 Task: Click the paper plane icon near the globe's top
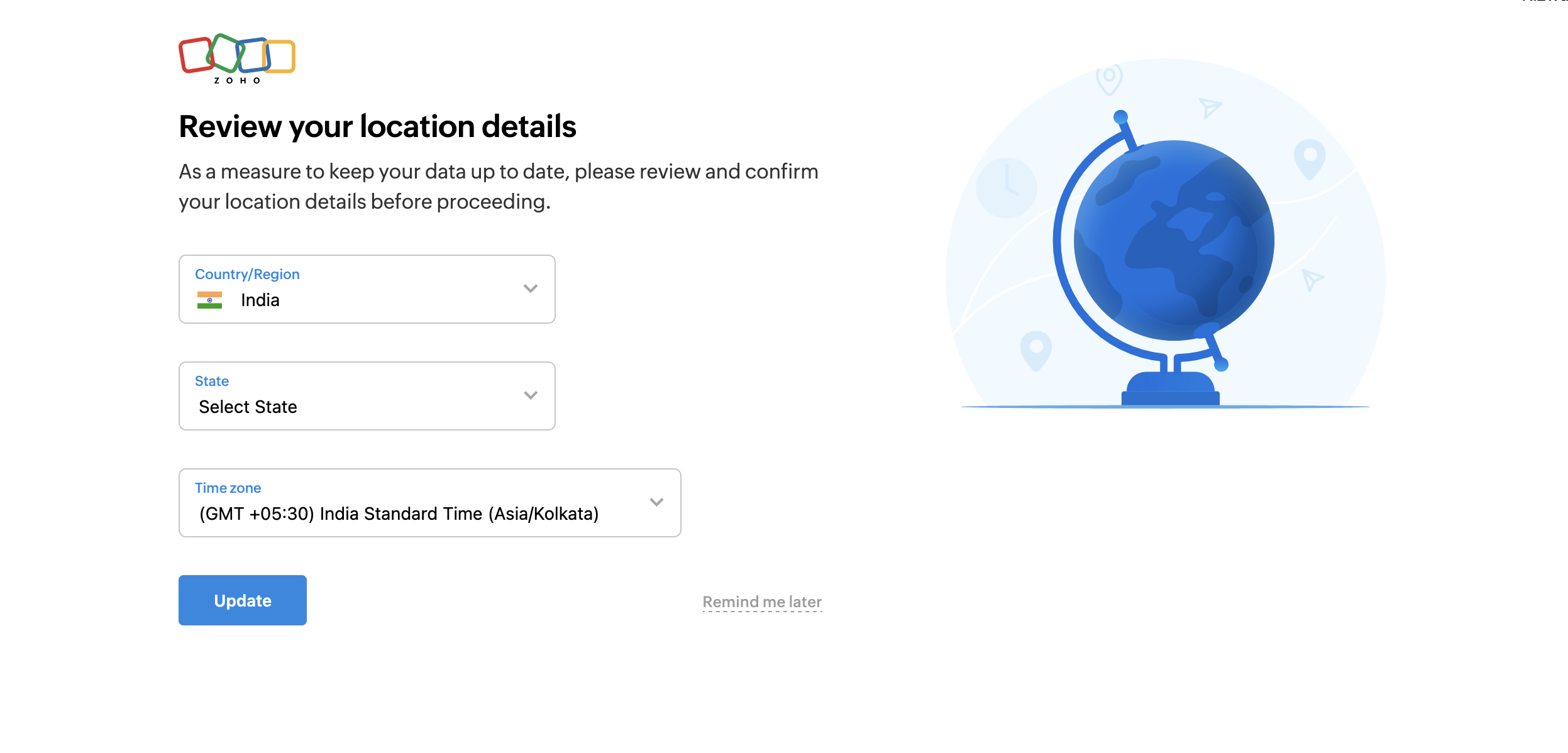pyautogui.click(x=1208, y=107)
